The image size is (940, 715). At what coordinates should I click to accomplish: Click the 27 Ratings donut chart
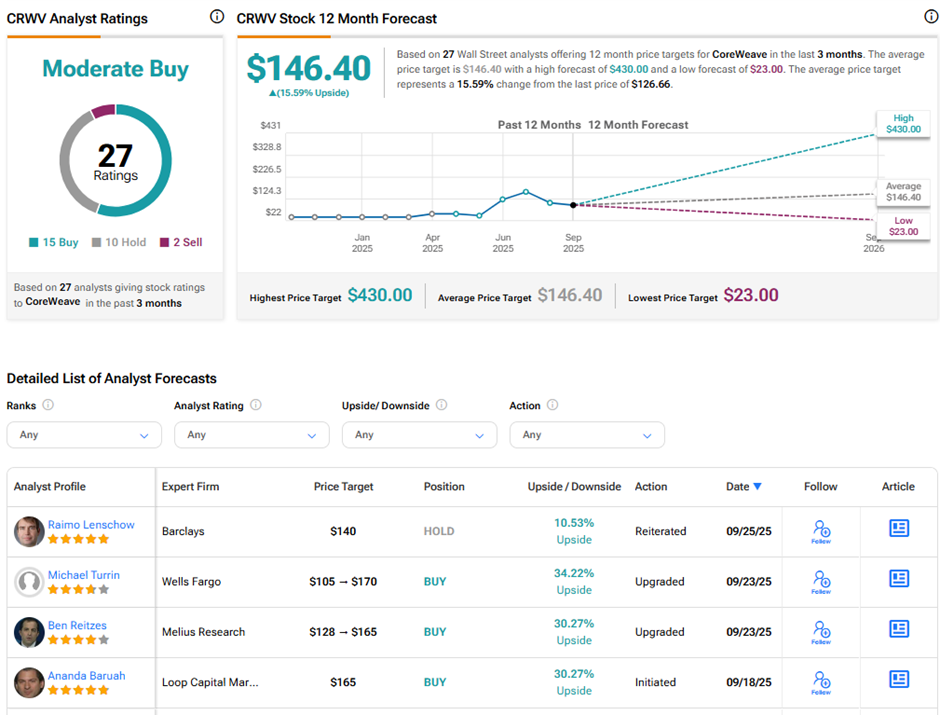click(115, 160)
